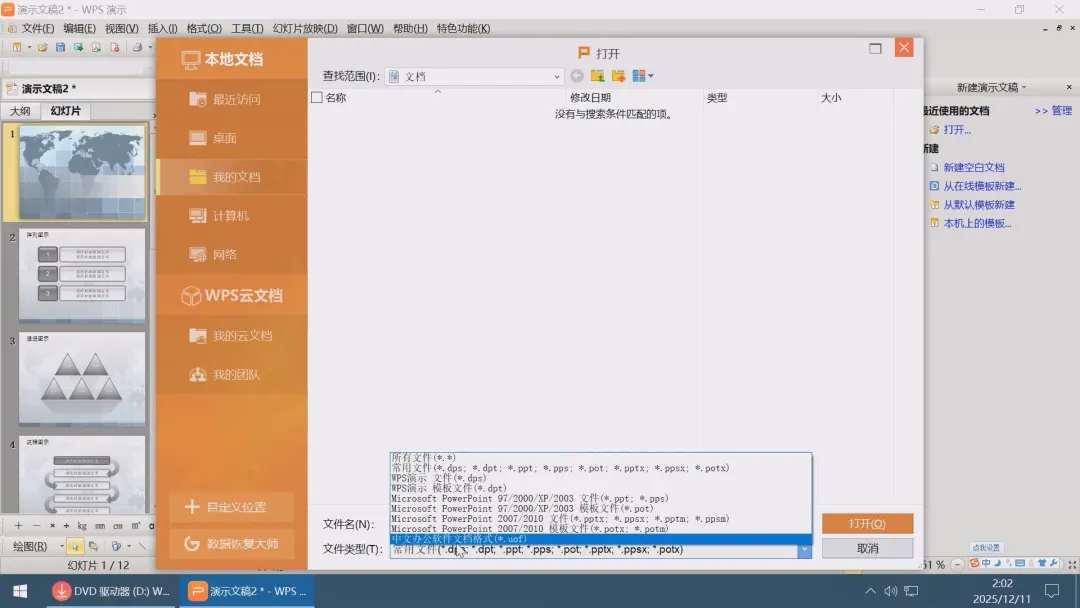Click the Windows Start button
This screenshot has height=608, width=1080.
[20, 591]
